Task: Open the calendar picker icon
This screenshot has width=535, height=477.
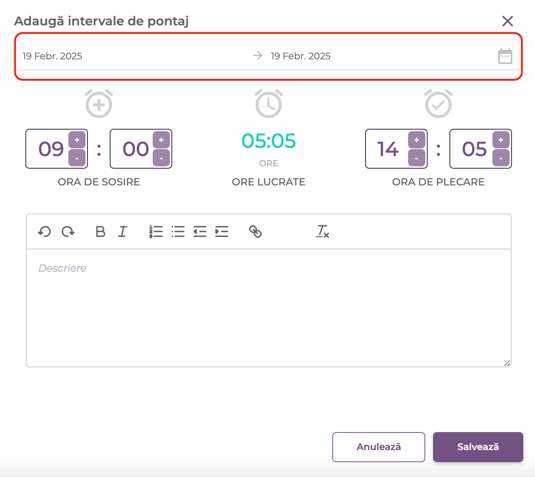Action: [x=505, y=56]
